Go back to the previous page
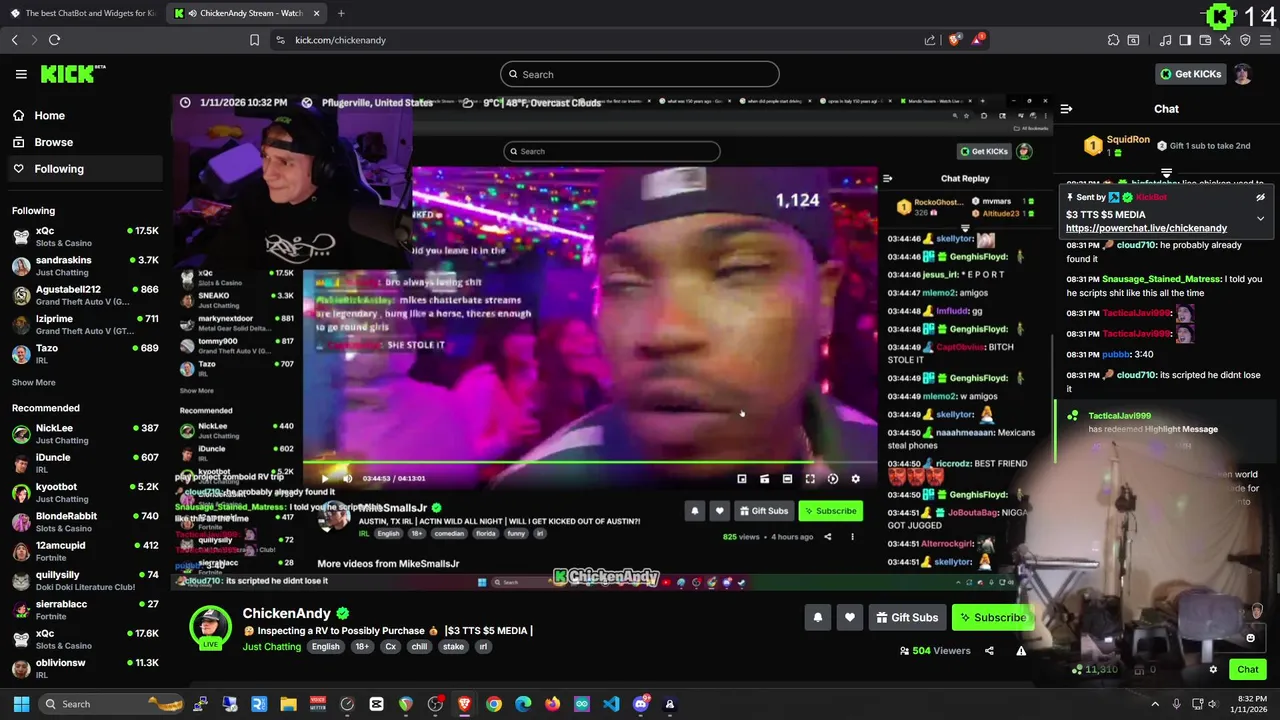This screenshot has width=1280, height=720. tap(14, 40)
